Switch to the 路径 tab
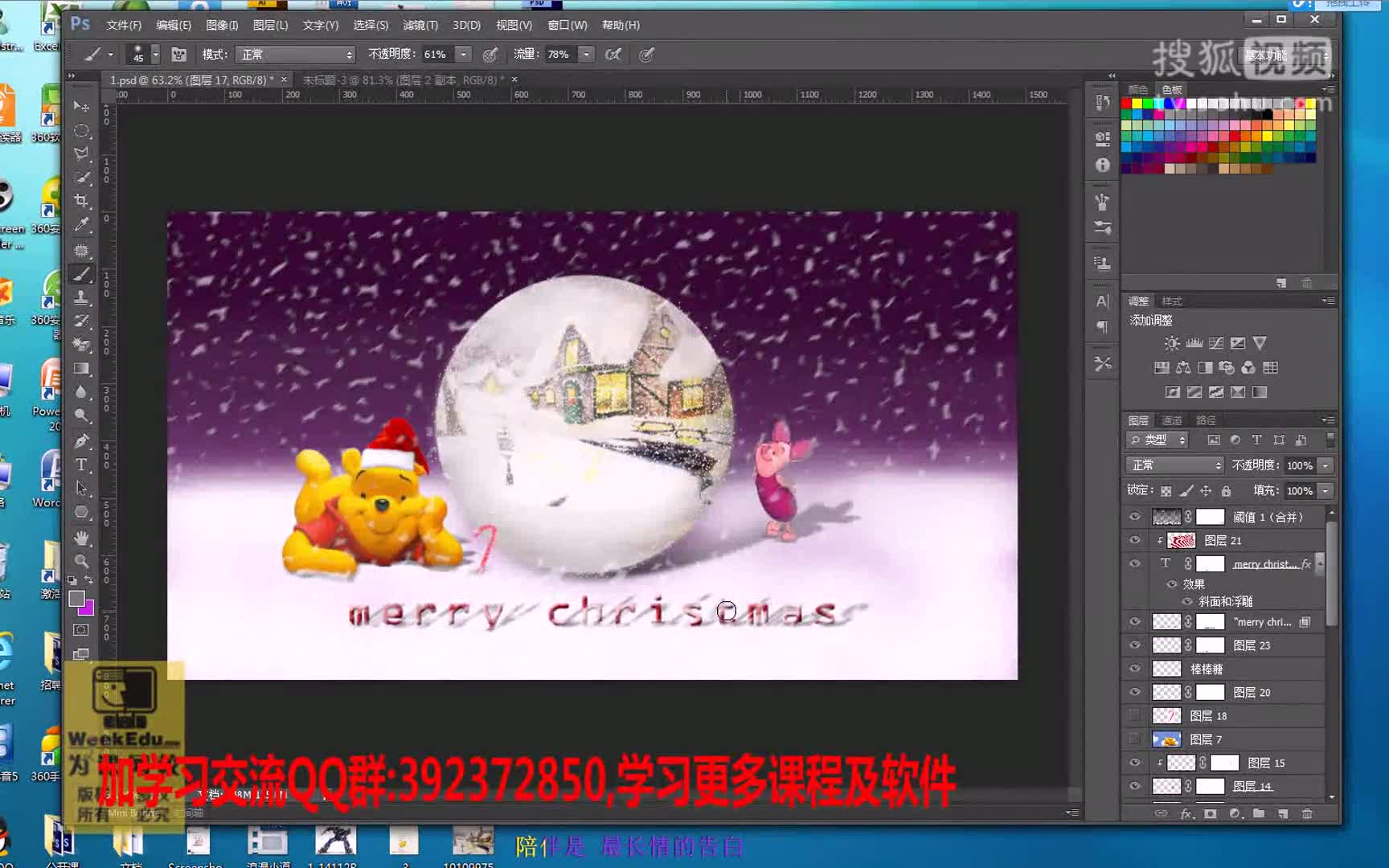Screen dimensions: 1389x868 tap(1206, 420)
